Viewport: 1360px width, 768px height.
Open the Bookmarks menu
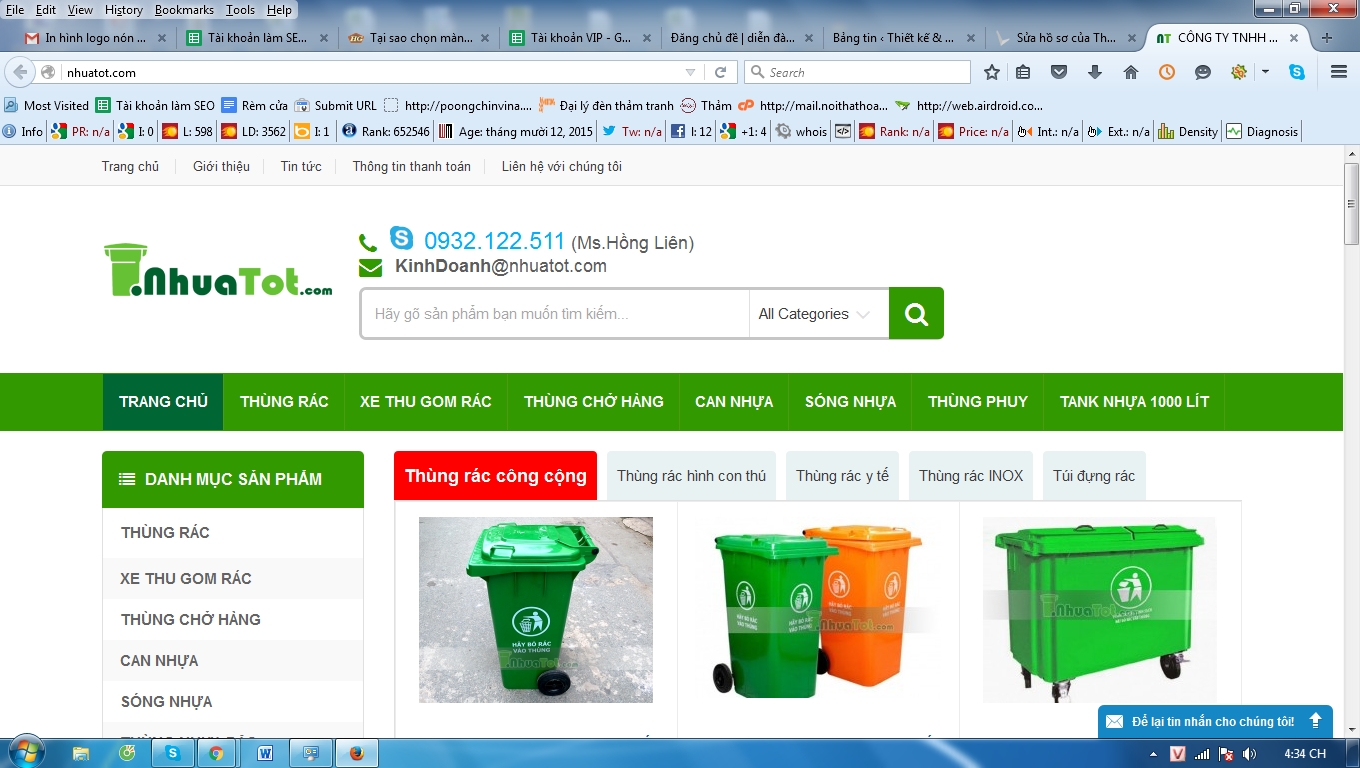click(x=184, y=9)
